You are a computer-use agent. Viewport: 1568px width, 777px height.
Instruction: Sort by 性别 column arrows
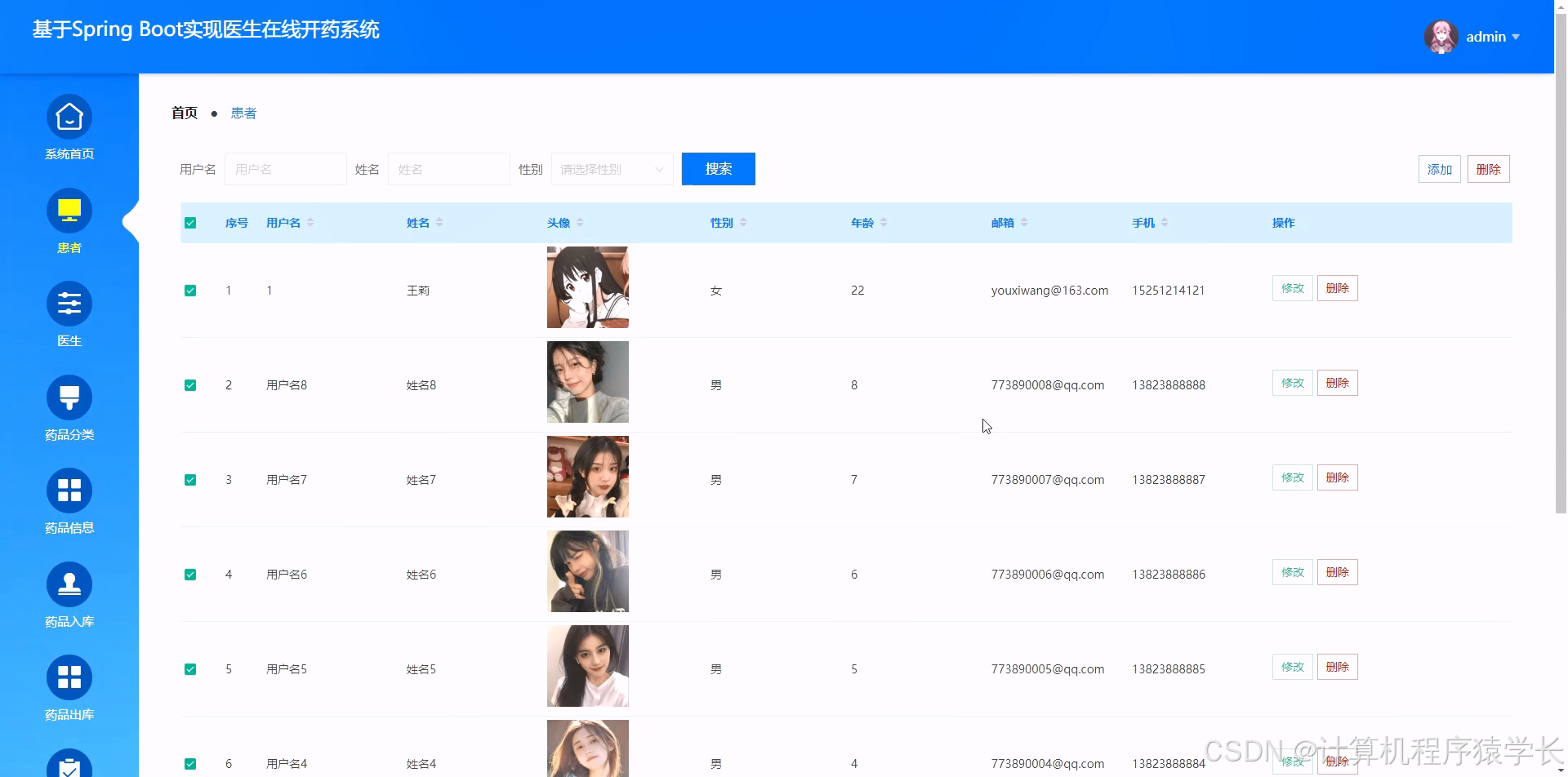click(743, 223)
